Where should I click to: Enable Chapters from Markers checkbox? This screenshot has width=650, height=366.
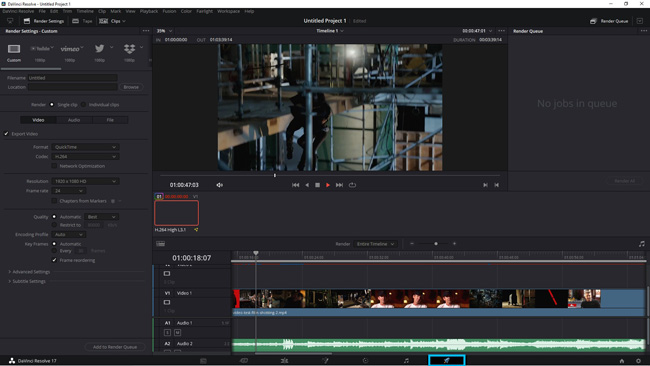point(54,201)
